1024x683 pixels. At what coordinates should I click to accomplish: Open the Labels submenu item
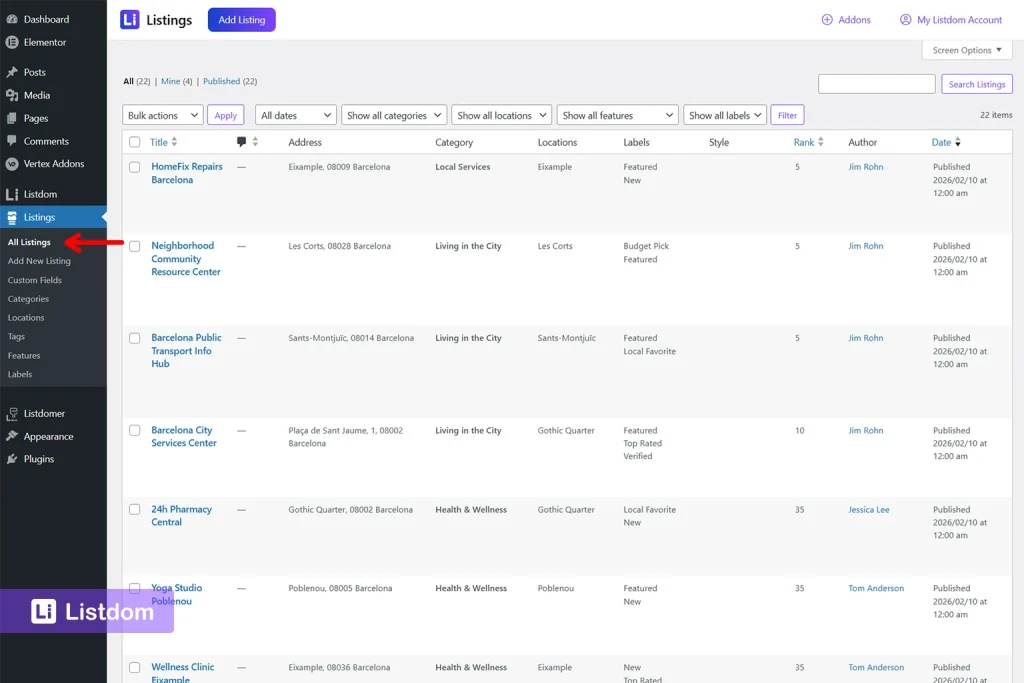pyautogui.click(x=20, y=375)
